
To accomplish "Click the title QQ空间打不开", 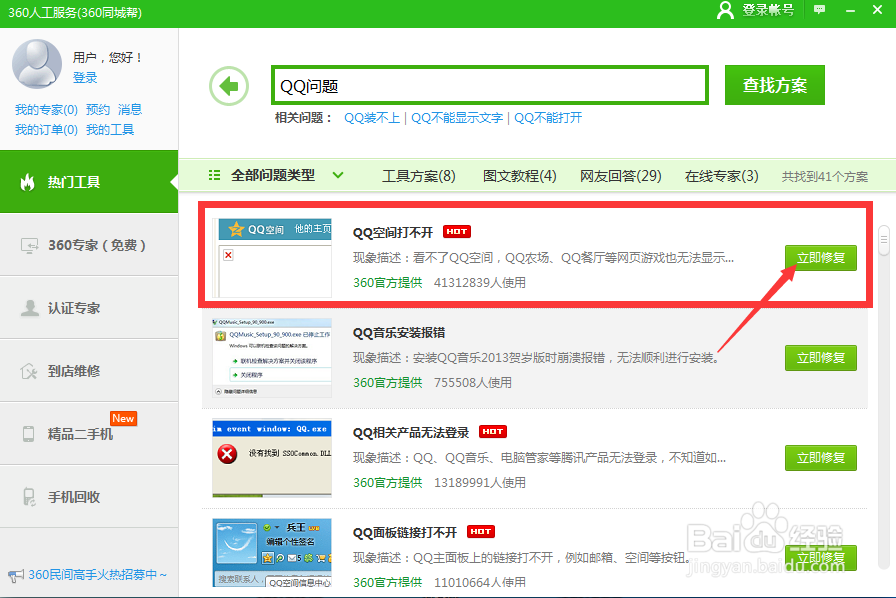I will [393, 233].
